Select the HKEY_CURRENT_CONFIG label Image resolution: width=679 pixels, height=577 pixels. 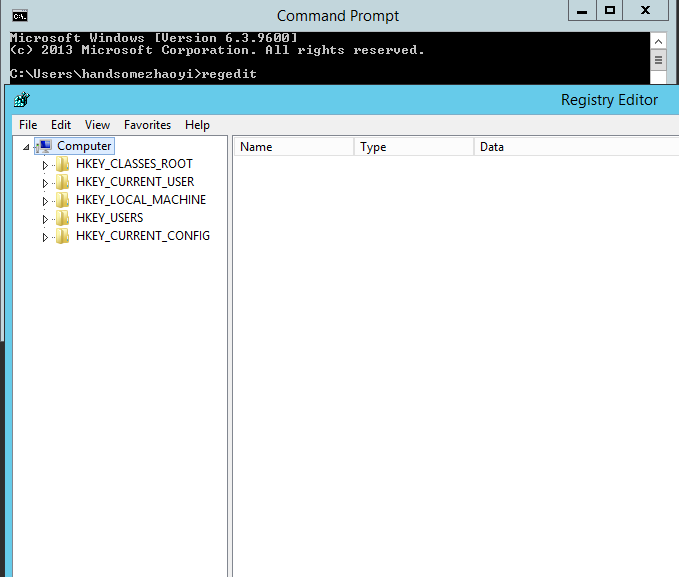[142, 236]
